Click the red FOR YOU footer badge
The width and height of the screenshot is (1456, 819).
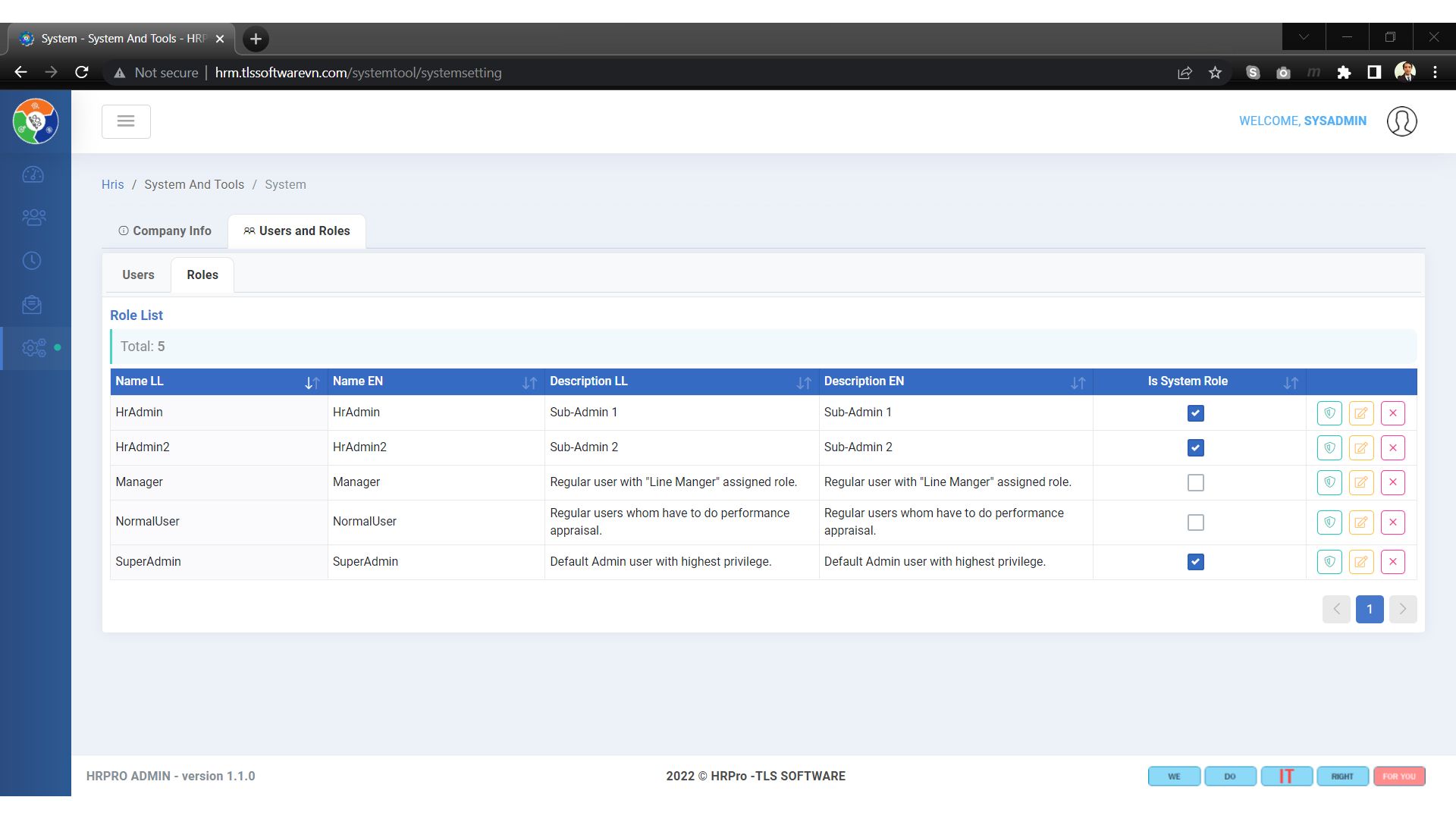pyautogui.click(x=1399, y=777)
